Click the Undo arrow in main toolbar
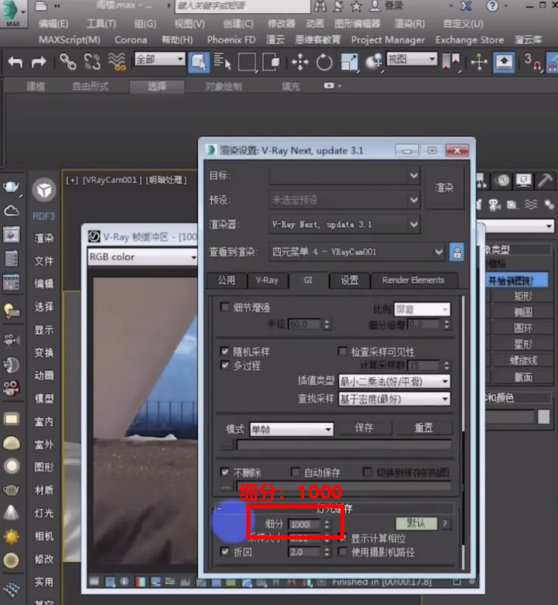This screenshot has height=605, width=558. [x=15, y=62]
